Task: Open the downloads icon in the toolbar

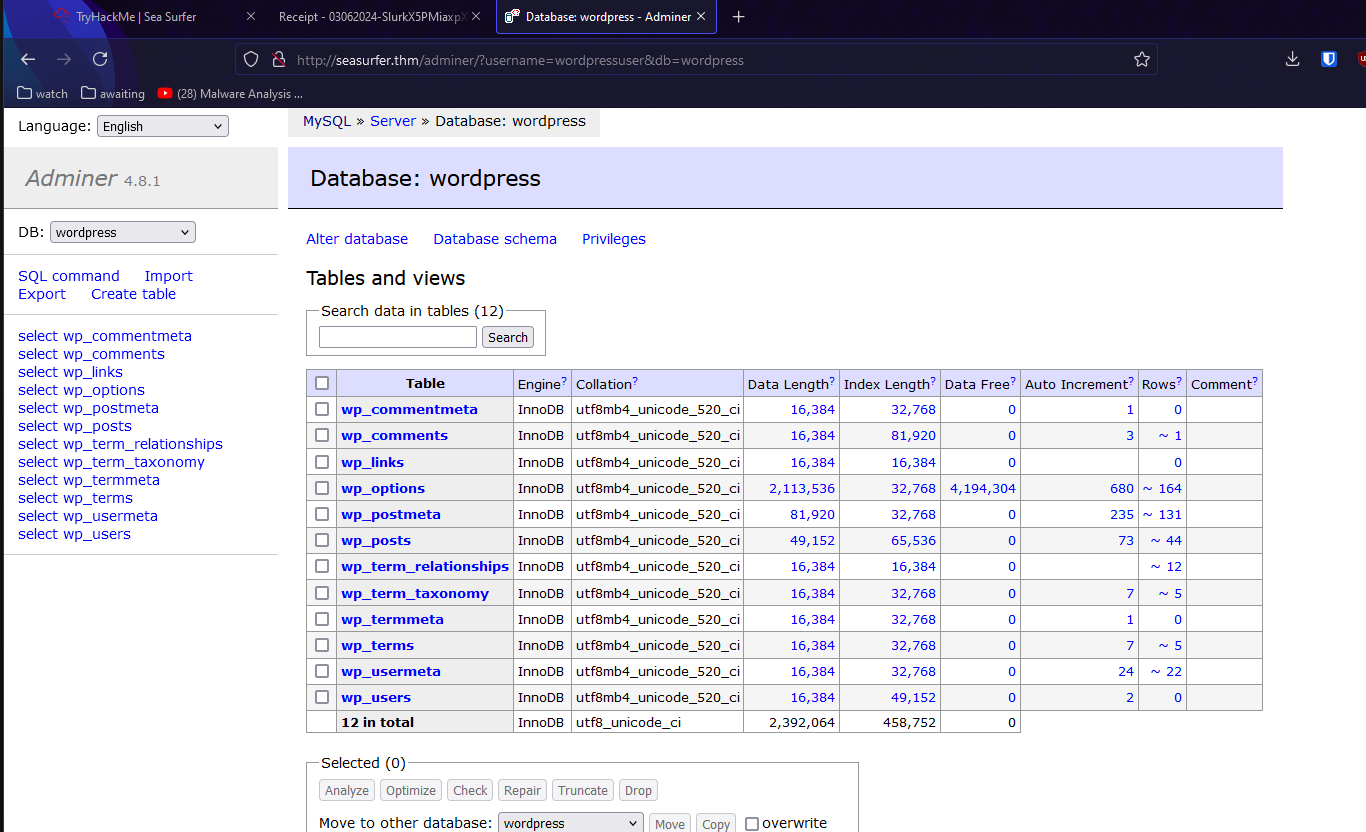Action: click(x=1292, y=60)
